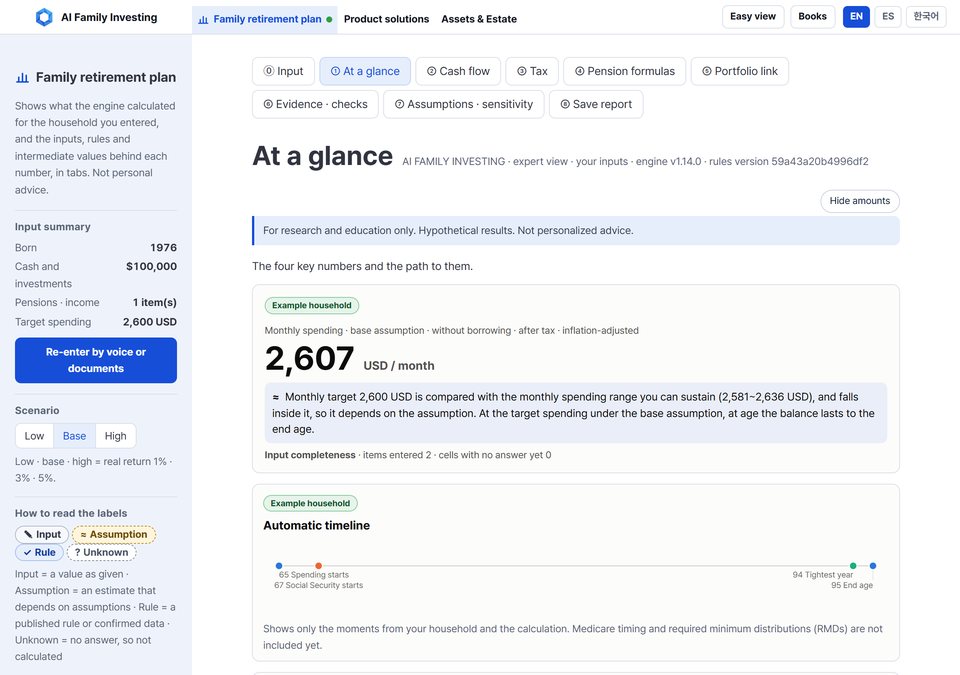Click the Unknown label chip in the legend

tap(102, 552)
